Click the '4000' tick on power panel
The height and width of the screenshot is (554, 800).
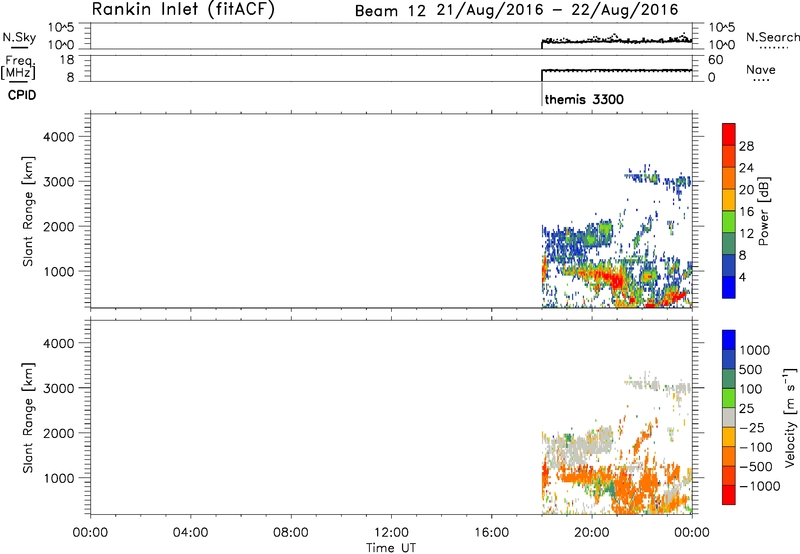[x=59, y=137]
